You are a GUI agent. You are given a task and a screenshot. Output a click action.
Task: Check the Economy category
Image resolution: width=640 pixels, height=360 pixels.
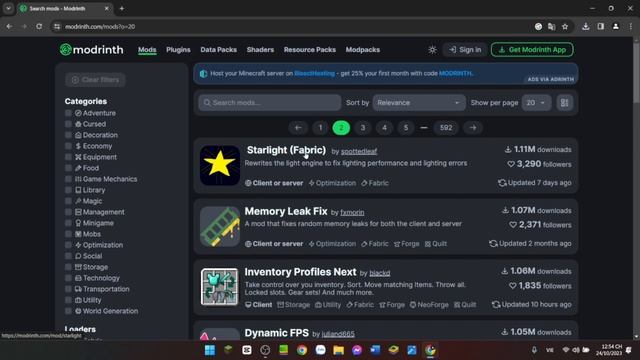pyautogui.click(x=68, y=146)
